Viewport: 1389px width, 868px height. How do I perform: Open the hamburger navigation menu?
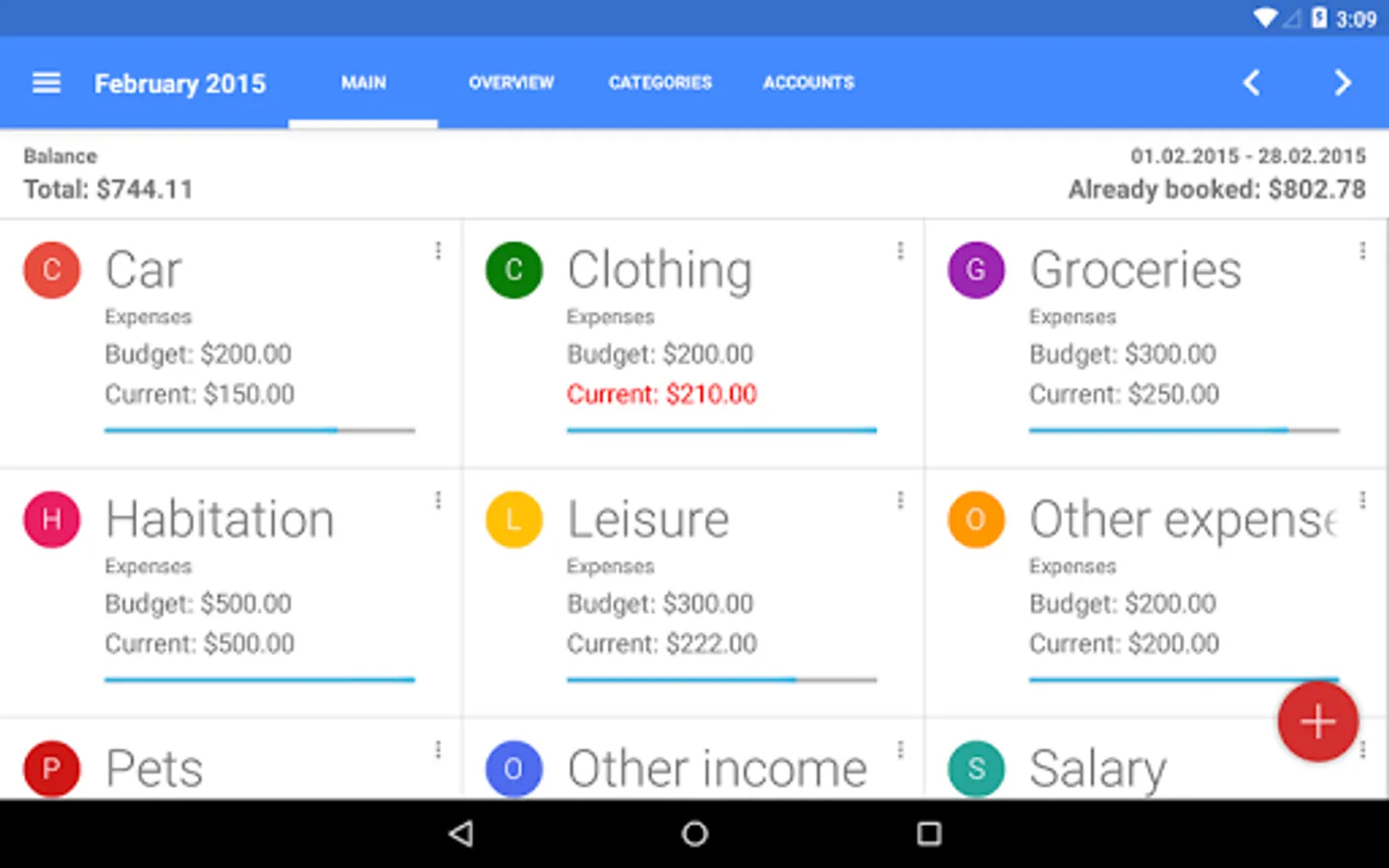tap(46, 83)
